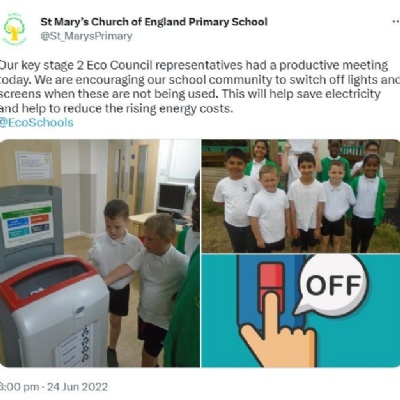Viewport: 400px width, 400px height.
Task: Click the notice sheet on the wall
Action: tap(34, 166)
